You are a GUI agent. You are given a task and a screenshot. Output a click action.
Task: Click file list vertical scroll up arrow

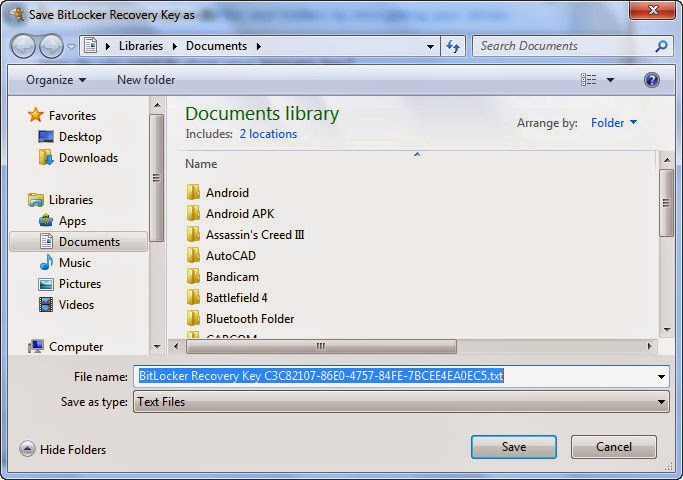667,160
